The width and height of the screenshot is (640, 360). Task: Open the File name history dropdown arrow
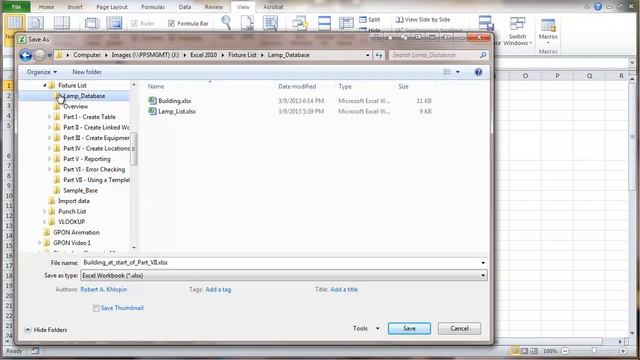483,263
